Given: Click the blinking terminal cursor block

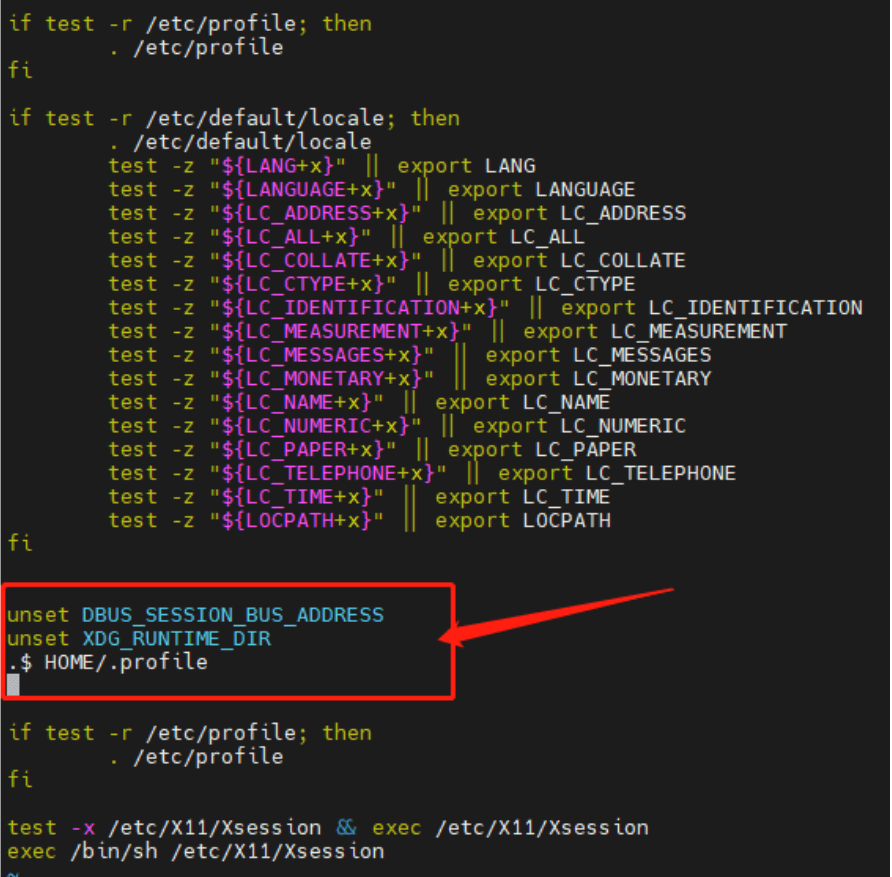Looking at the screenshot, I should [13, 684].
